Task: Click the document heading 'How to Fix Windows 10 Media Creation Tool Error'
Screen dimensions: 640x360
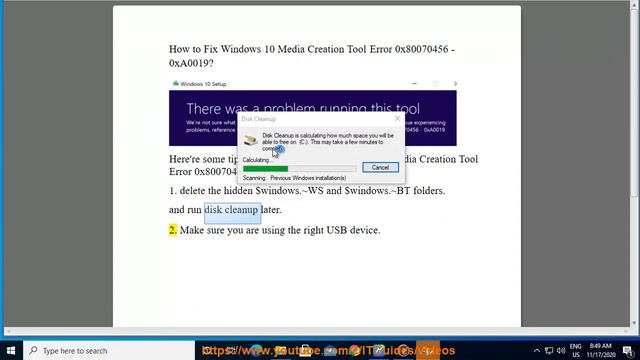Action: pyautogui.click(x=312, y=56)
